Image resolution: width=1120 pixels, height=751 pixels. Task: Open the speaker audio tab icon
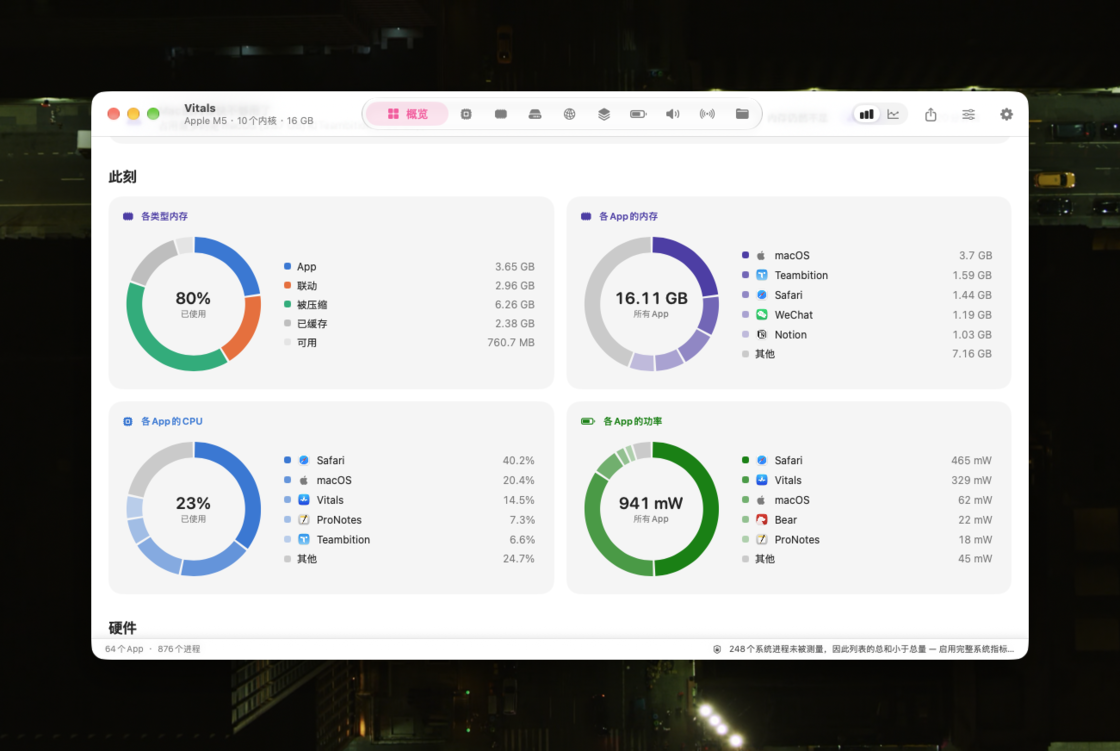(x=672, y=114)
